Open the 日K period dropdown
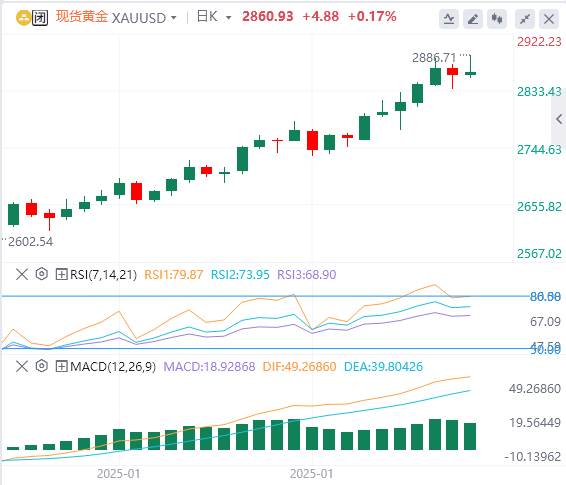Image resolution: width=566 pixels, height=485 pixels. click(x=214, y=17)
